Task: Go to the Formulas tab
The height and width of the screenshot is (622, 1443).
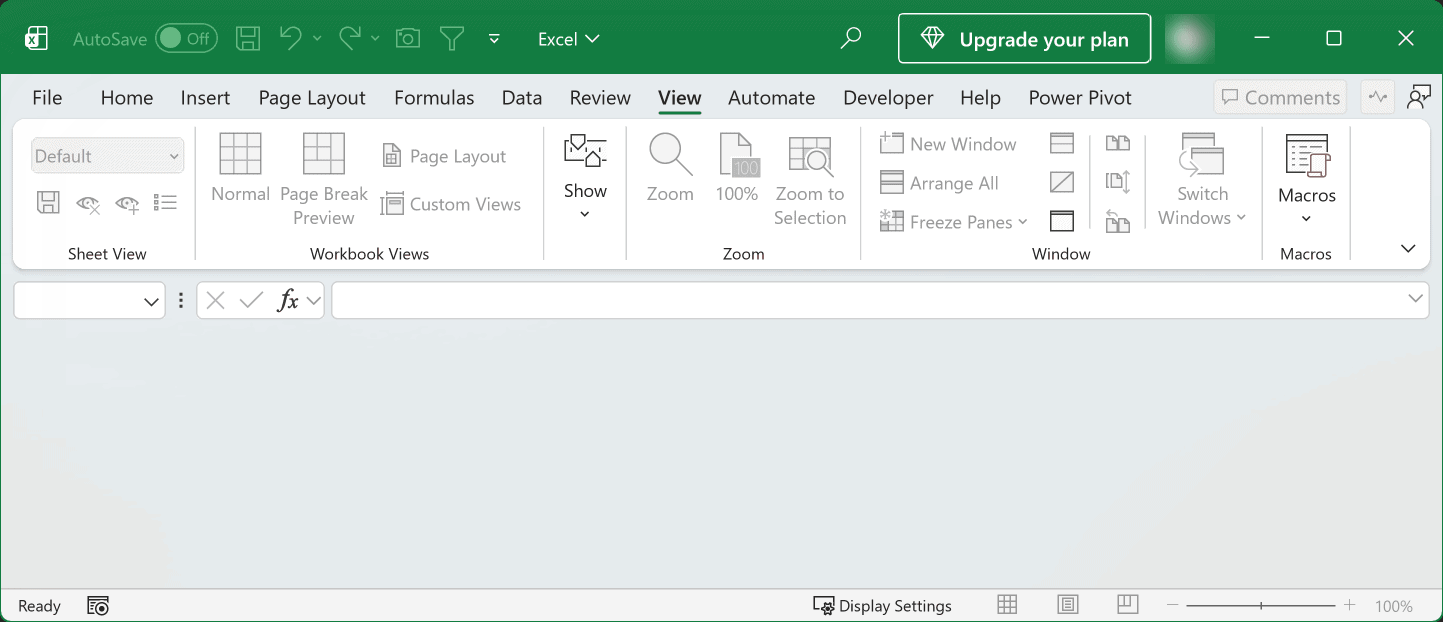Action: [434, 97]
